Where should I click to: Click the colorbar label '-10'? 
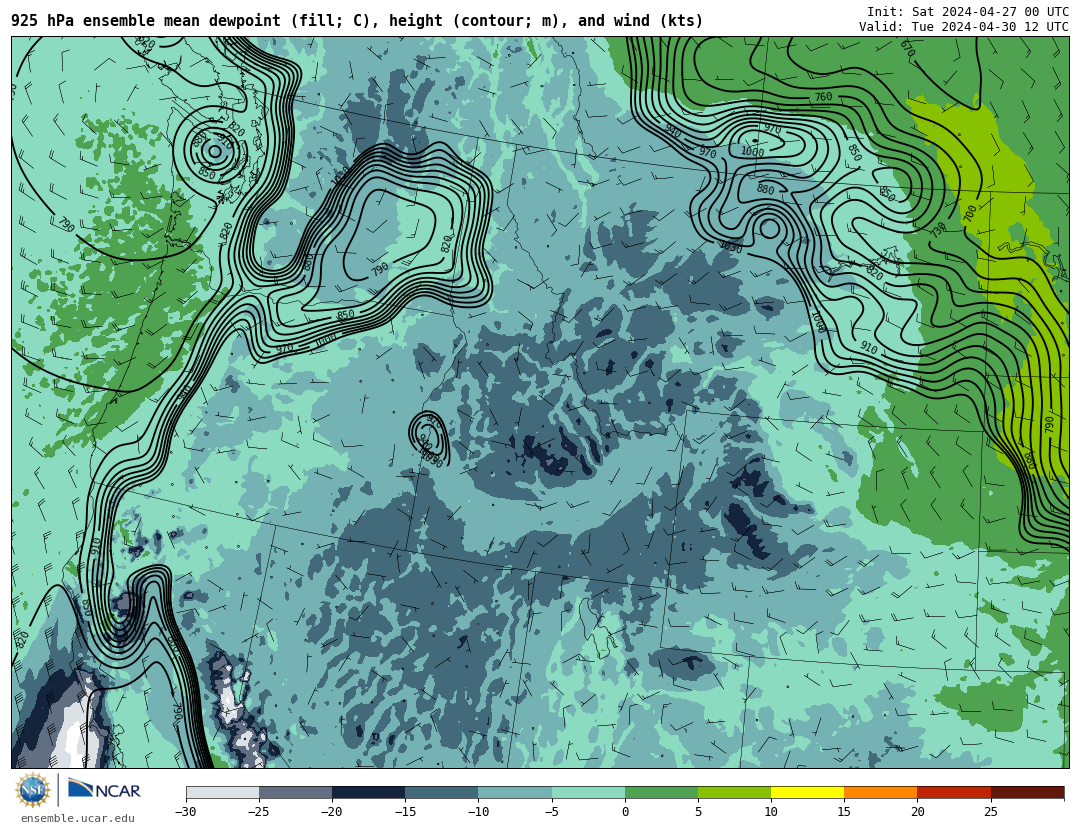pos(477,812)
